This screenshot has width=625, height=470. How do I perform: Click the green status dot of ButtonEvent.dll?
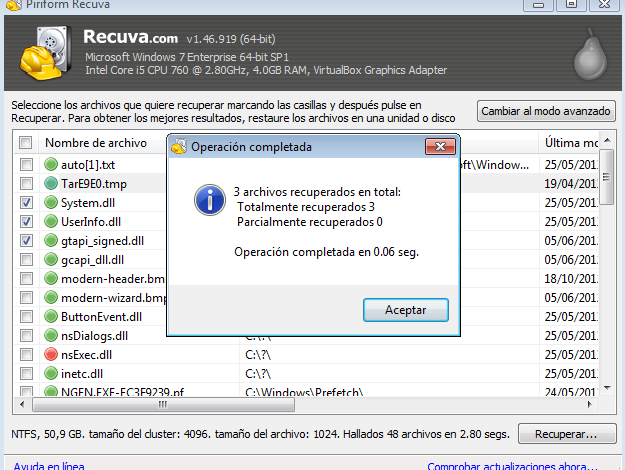tap(51, 317)
